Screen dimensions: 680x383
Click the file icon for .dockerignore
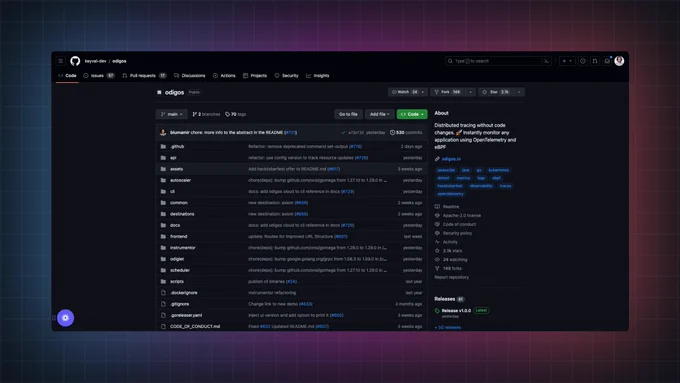[163, 293]
